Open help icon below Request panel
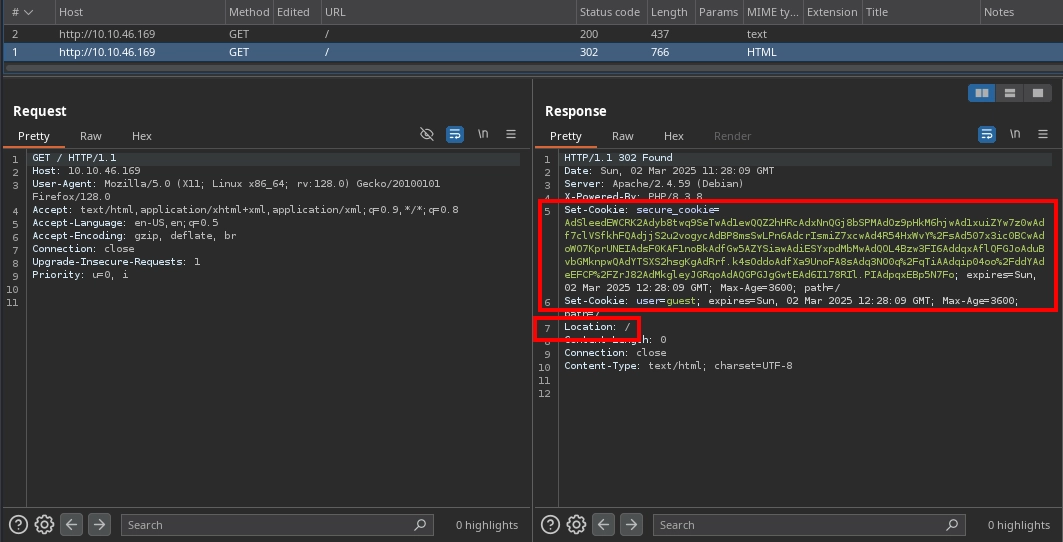This screenshot has width=1063, height=542. (x=19, y=524)
